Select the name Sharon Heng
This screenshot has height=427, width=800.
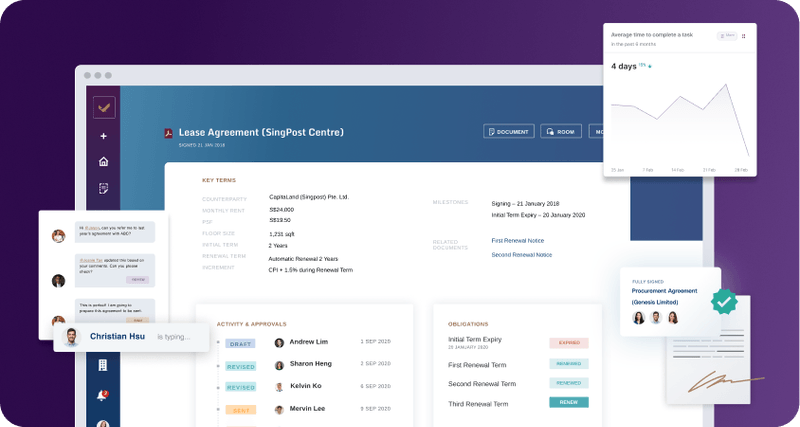[x=311, y=364]
